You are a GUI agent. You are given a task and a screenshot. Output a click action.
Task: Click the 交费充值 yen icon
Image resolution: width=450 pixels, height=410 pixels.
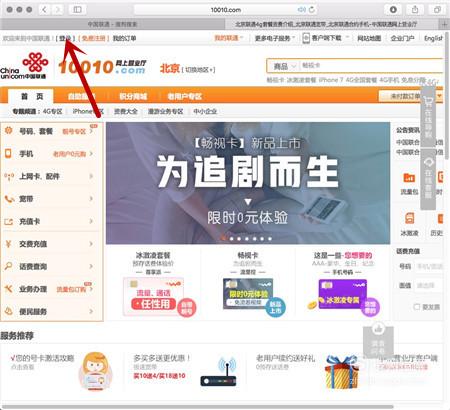(x=8, y=244)
